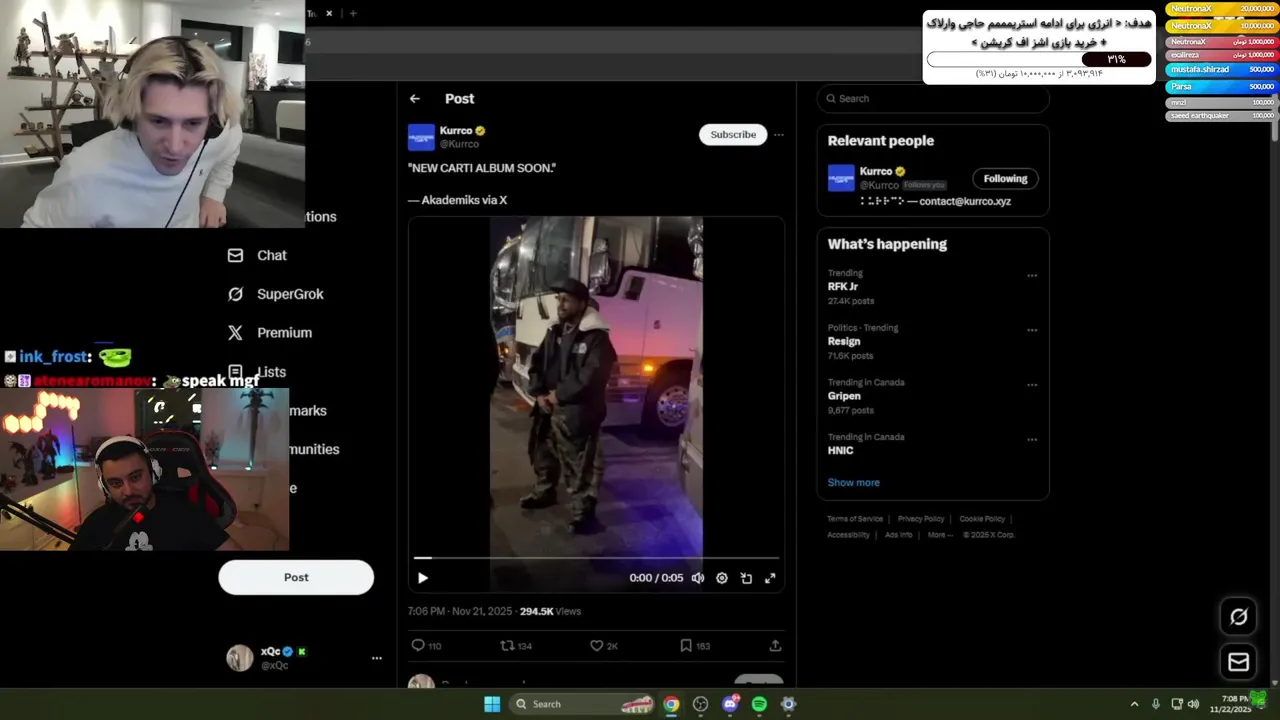Click the Chat envelope icon in sidebar
The width and height of the screenshot is (1280, 720).
[x=235, y=256]
